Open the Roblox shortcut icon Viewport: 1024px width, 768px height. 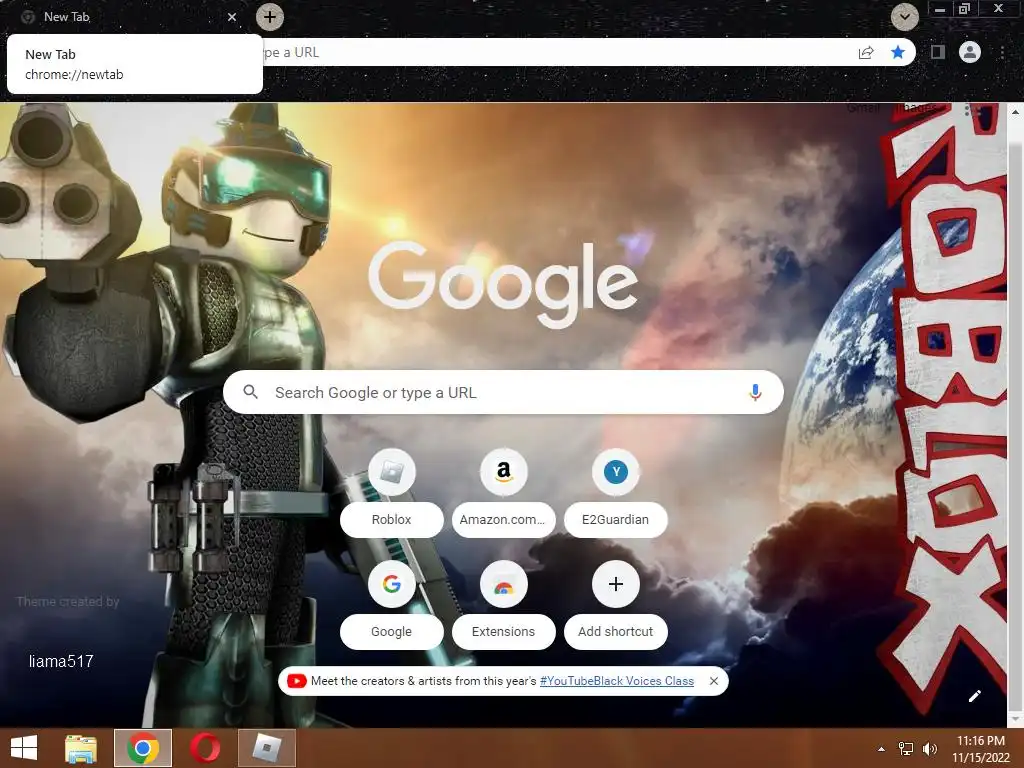click(x=392, y=472)
